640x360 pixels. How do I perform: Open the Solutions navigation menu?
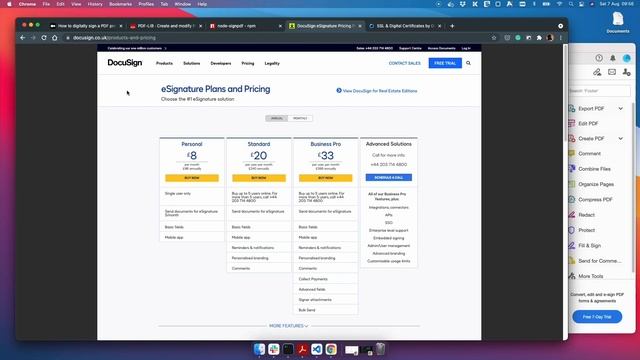pyautogui.click(x=191, y=63)
